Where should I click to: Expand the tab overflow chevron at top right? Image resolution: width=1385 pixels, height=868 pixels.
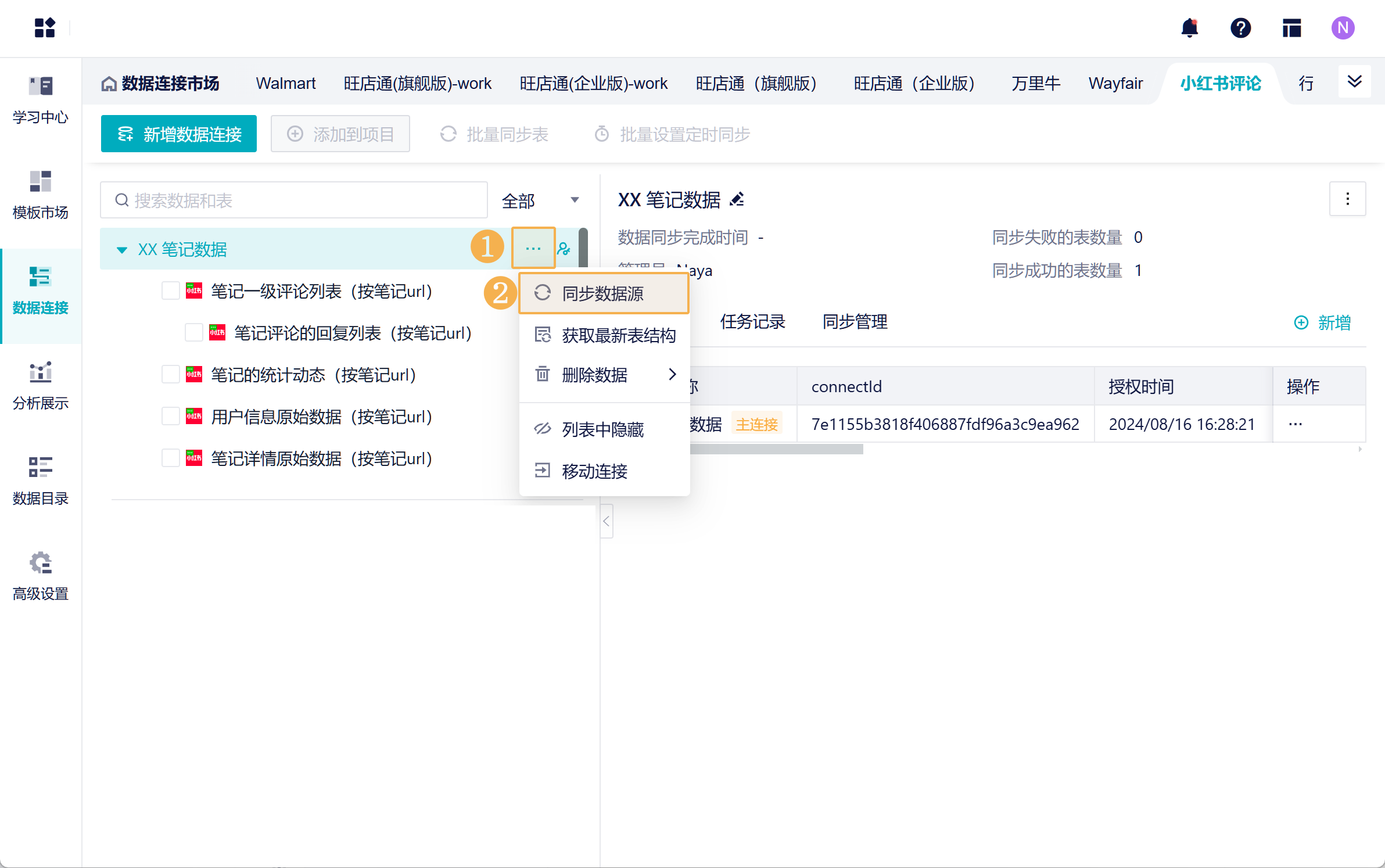pyautogui.click(x=1354, y=82)
